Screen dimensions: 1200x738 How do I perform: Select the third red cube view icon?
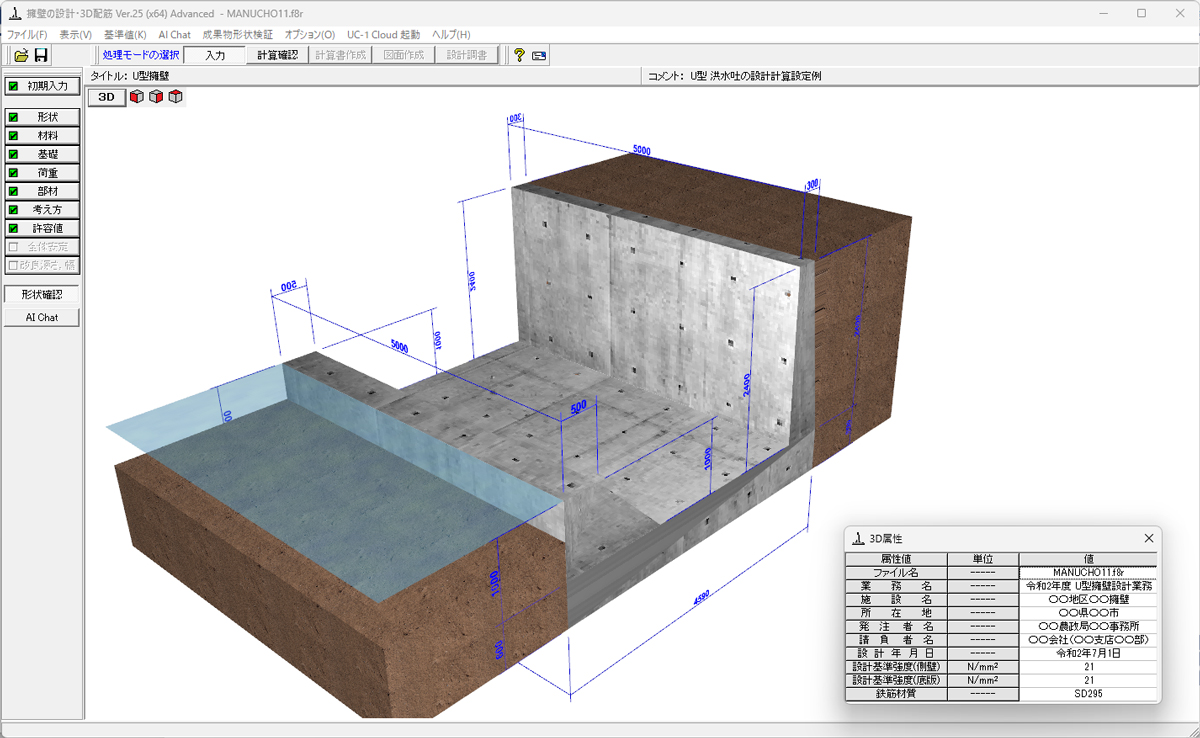[x=175, y=97]
